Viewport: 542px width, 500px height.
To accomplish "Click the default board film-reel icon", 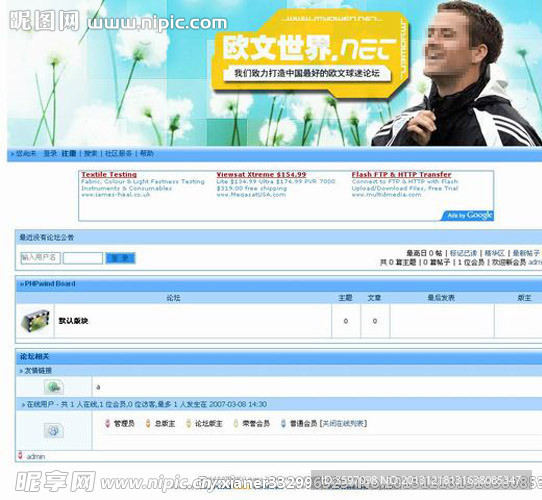I will 35,321.
